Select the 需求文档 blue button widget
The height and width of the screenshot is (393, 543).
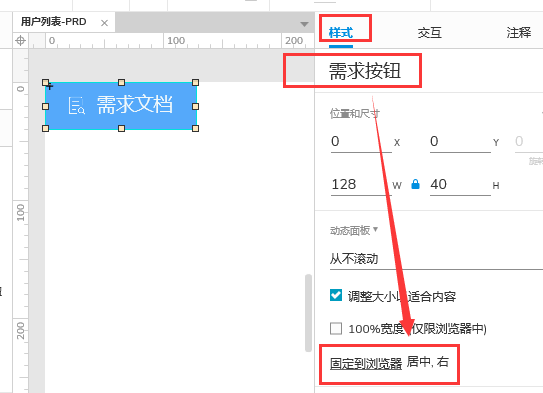(121, 106)
